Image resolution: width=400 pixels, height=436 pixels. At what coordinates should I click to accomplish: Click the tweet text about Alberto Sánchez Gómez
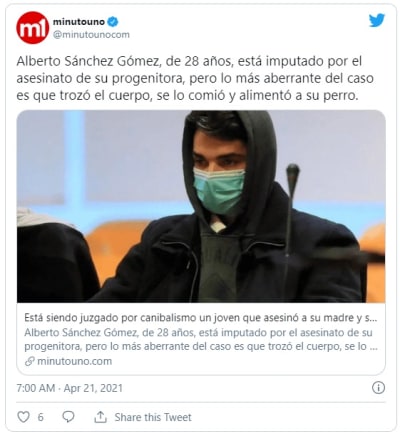(195, 78)
